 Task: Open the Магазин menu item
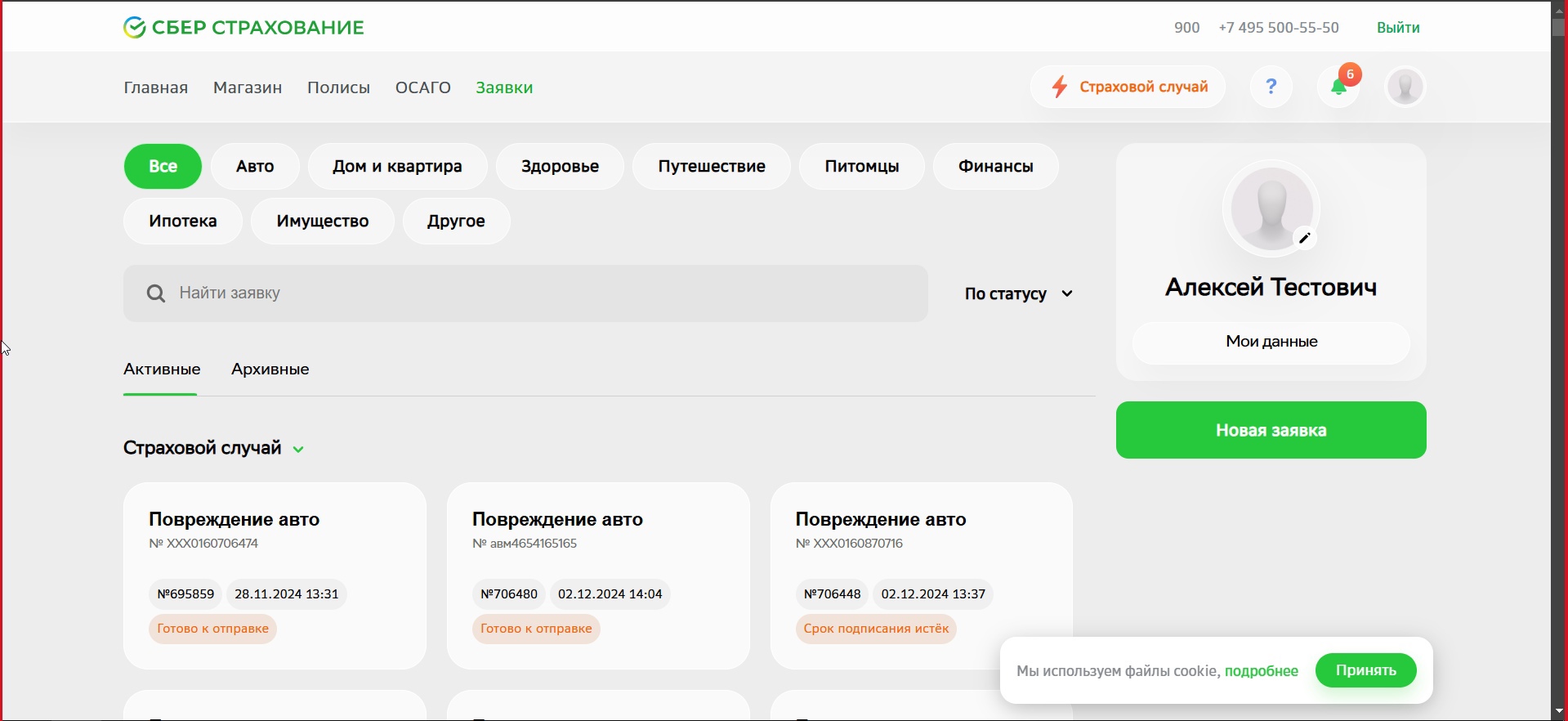click(248, 88)
